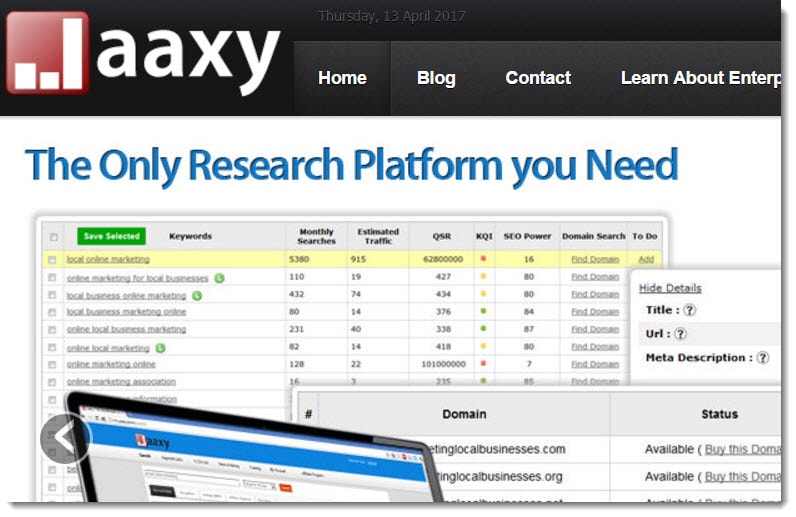
Task: Check the box for online marketing for local businesses
Action: click(x=52, y=278)
